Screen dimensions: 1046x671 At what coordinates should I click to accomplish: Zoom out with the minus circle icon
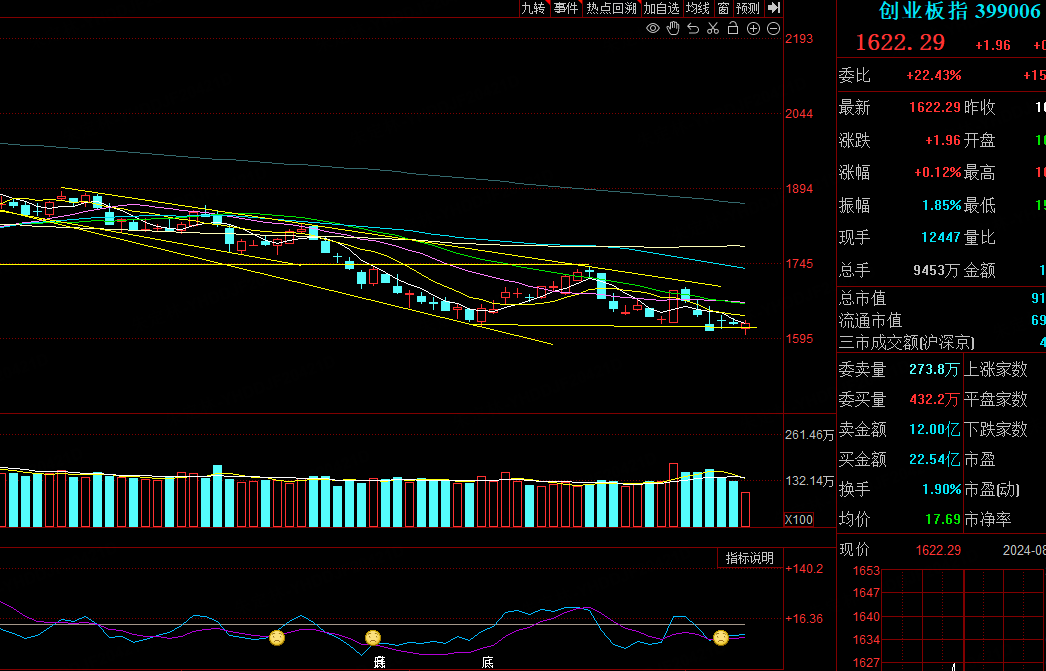point(773,28)
